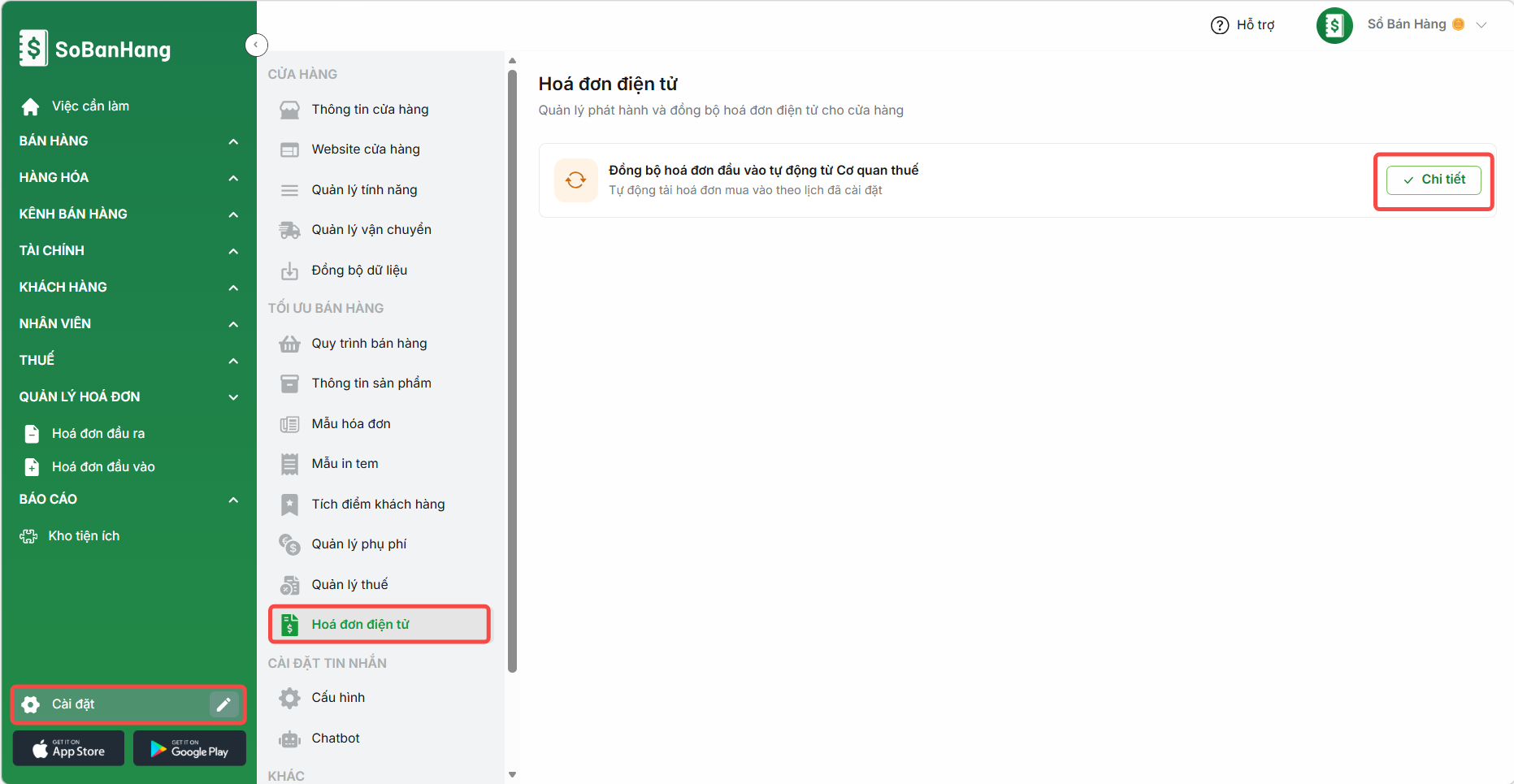Click the home icon beside Việc cần làm

click(31, 106)
